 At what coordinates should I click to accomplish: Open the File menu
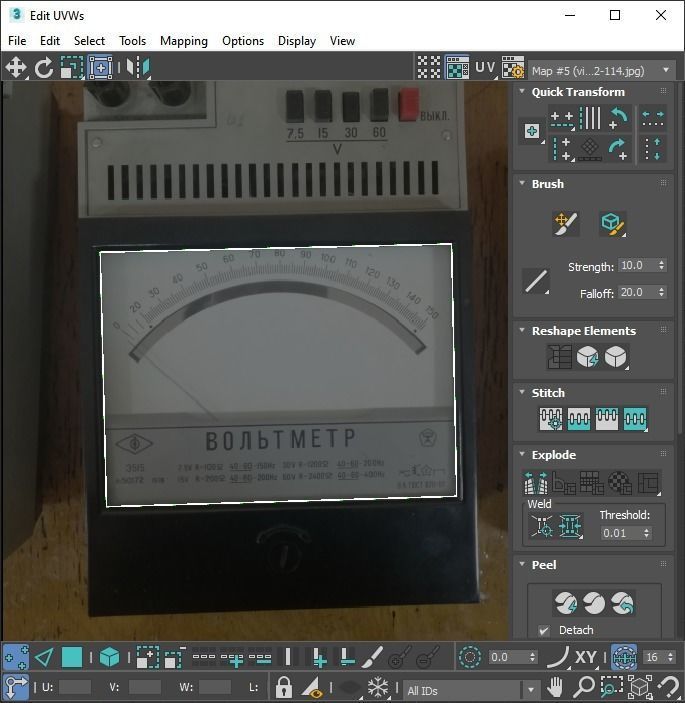17,41
